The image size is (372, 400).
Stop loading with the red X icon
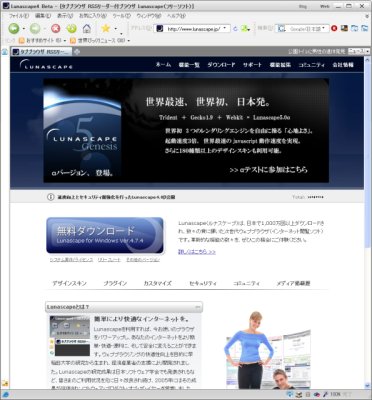click(56, 29)
